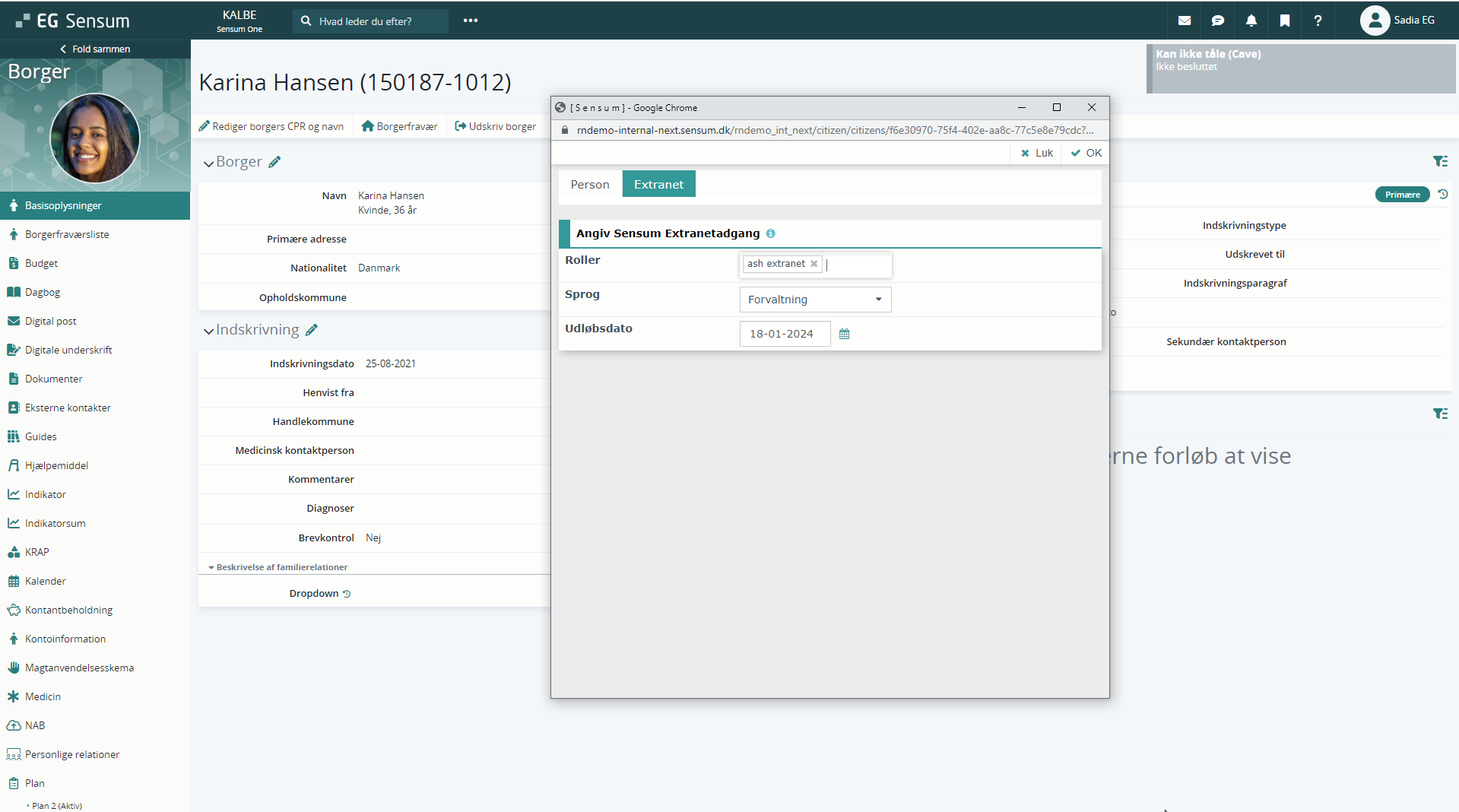This screenshot has height=812, width=1459.
Task: Open Indikator in the sidebar
Action: pyautogui.click(x=95, y=494)
